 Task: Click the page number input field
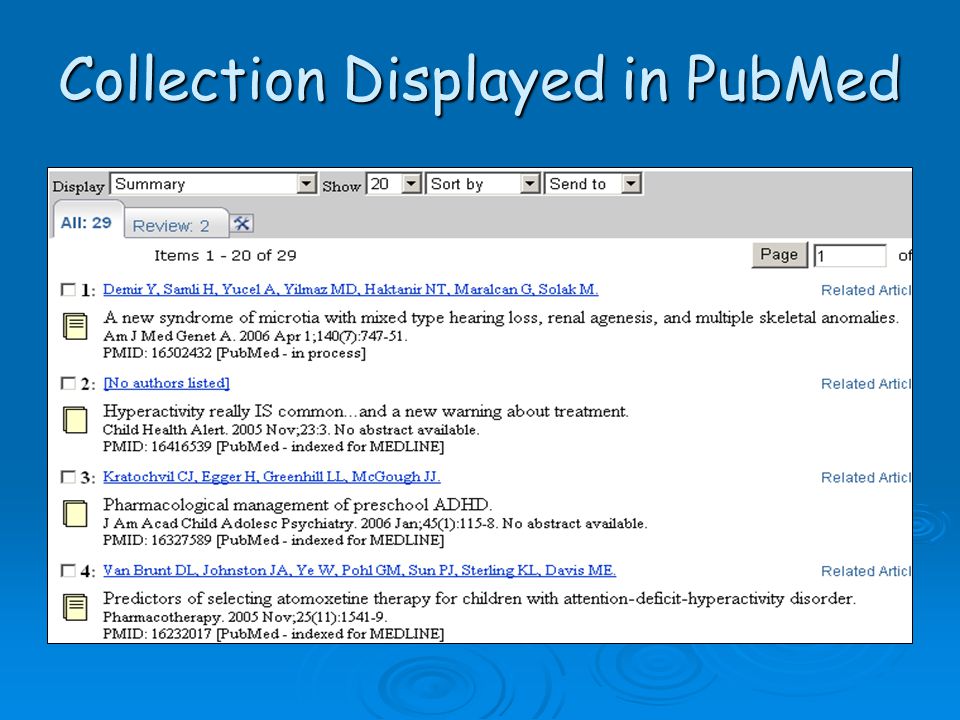(x=850, y=256)
